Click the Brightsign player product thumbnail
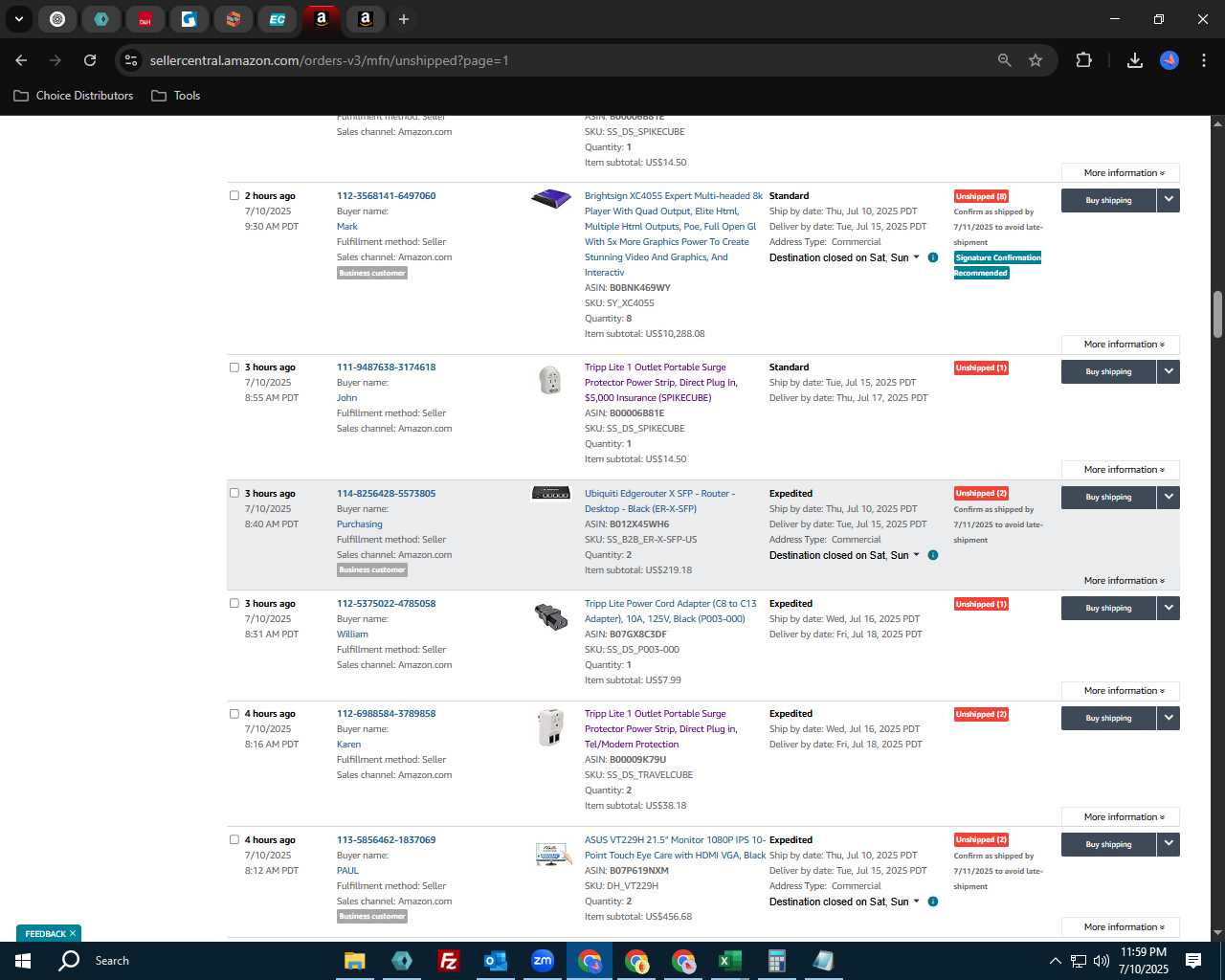This screenshot has height=980, width=1225. pyautogui.click(x=550, y=199)
